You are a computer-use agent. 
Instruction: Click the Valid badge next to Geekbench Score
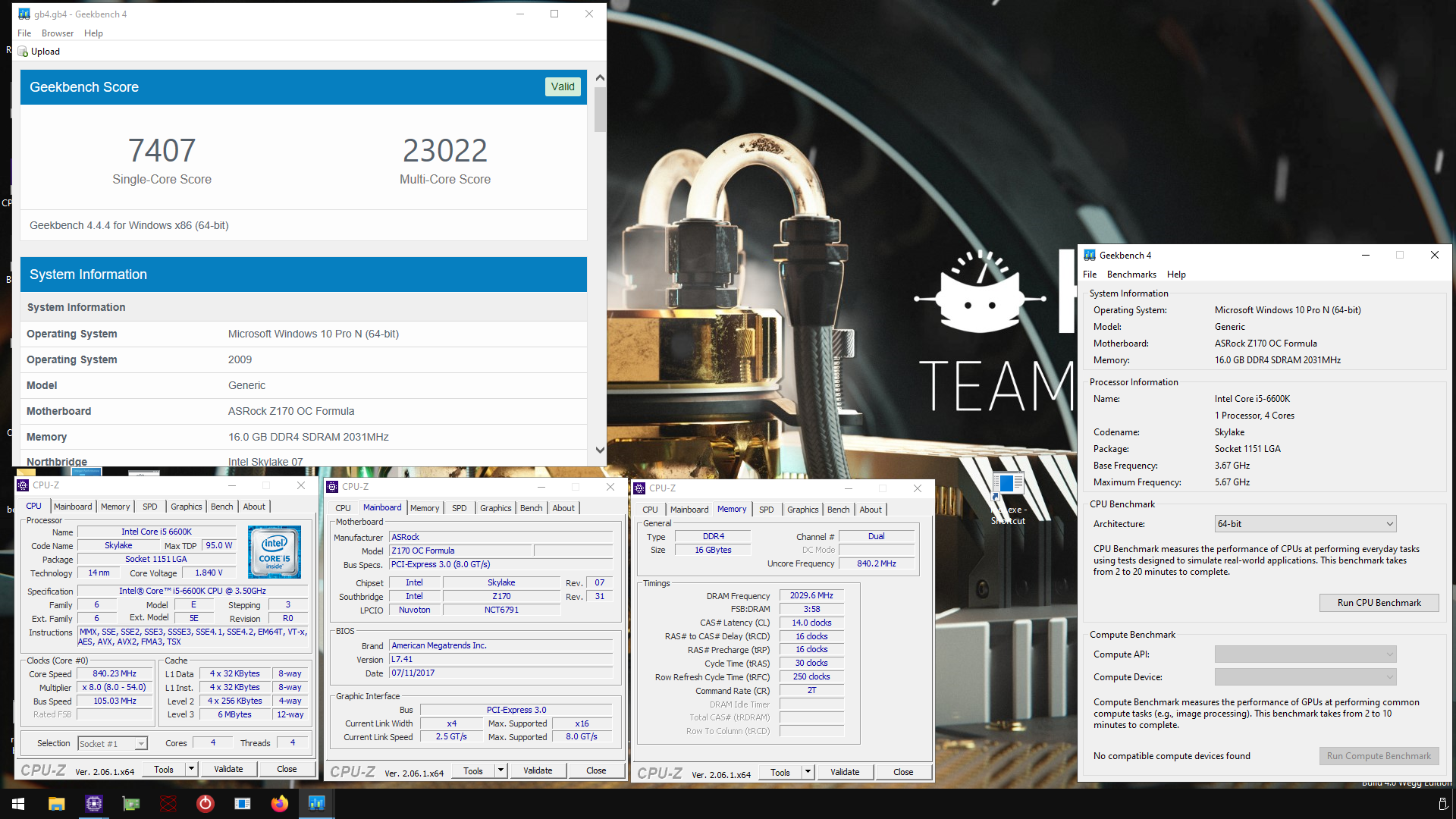pyautogui.click(x=563, y=87)
